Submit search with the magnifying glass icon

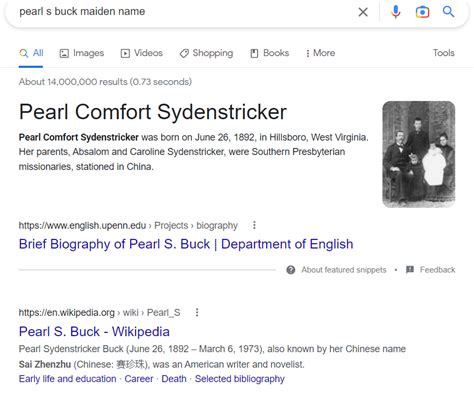[x=448, y=11]
